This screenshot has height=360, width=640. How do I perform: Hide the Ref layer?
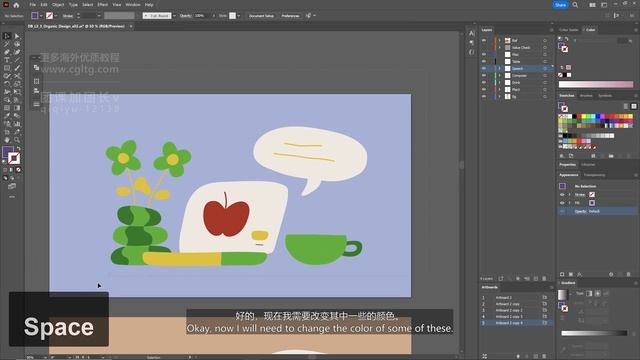coord(484,40)
